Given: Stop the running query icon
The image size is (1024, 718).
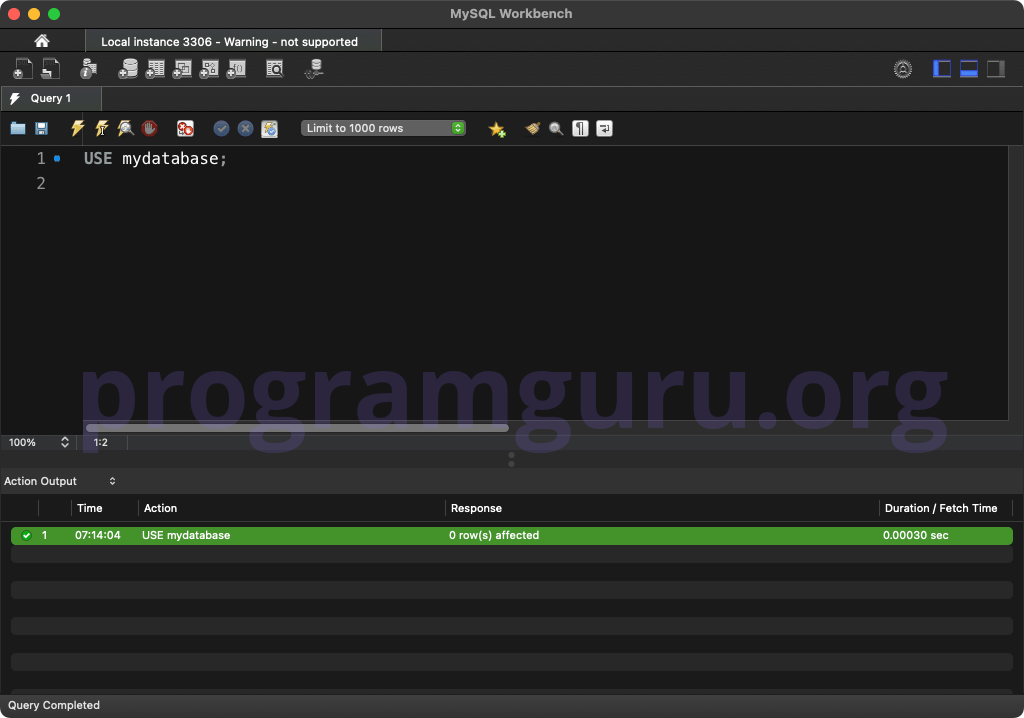Looking at the screenshot, I should [x=150, y=128].
